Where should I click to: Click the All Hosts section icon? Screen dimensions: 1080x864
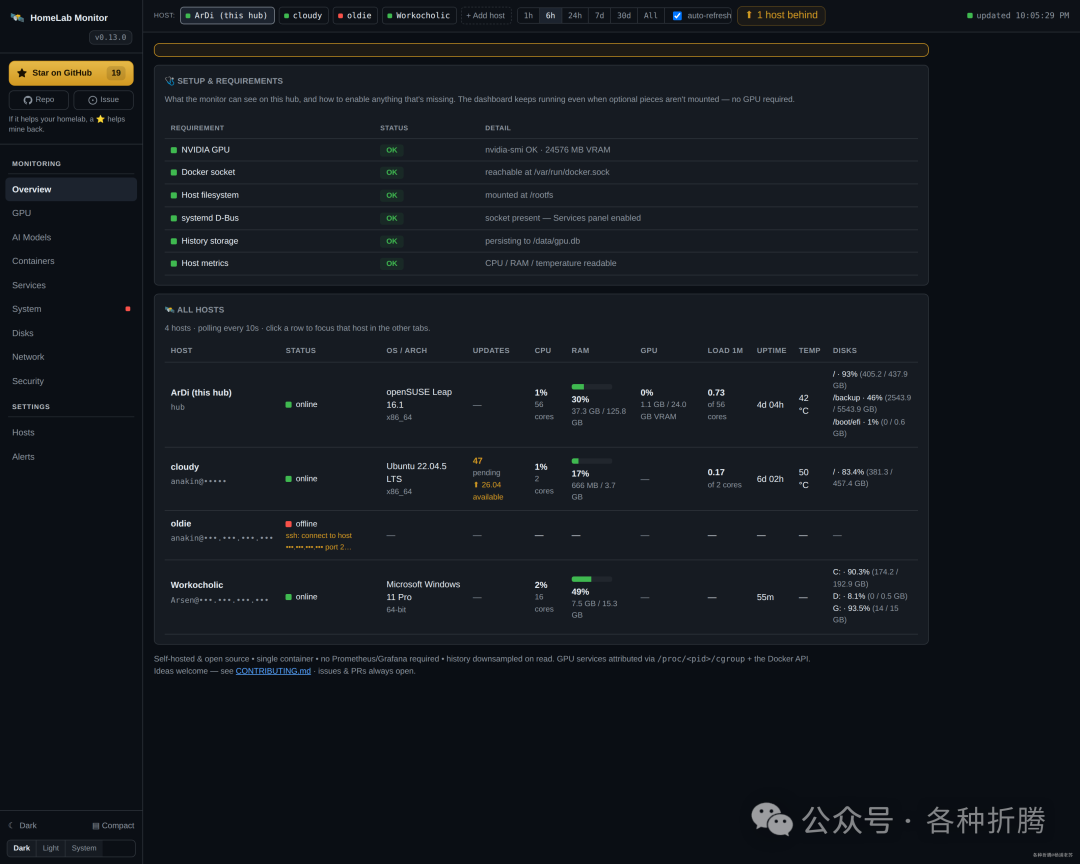(169, 310)
